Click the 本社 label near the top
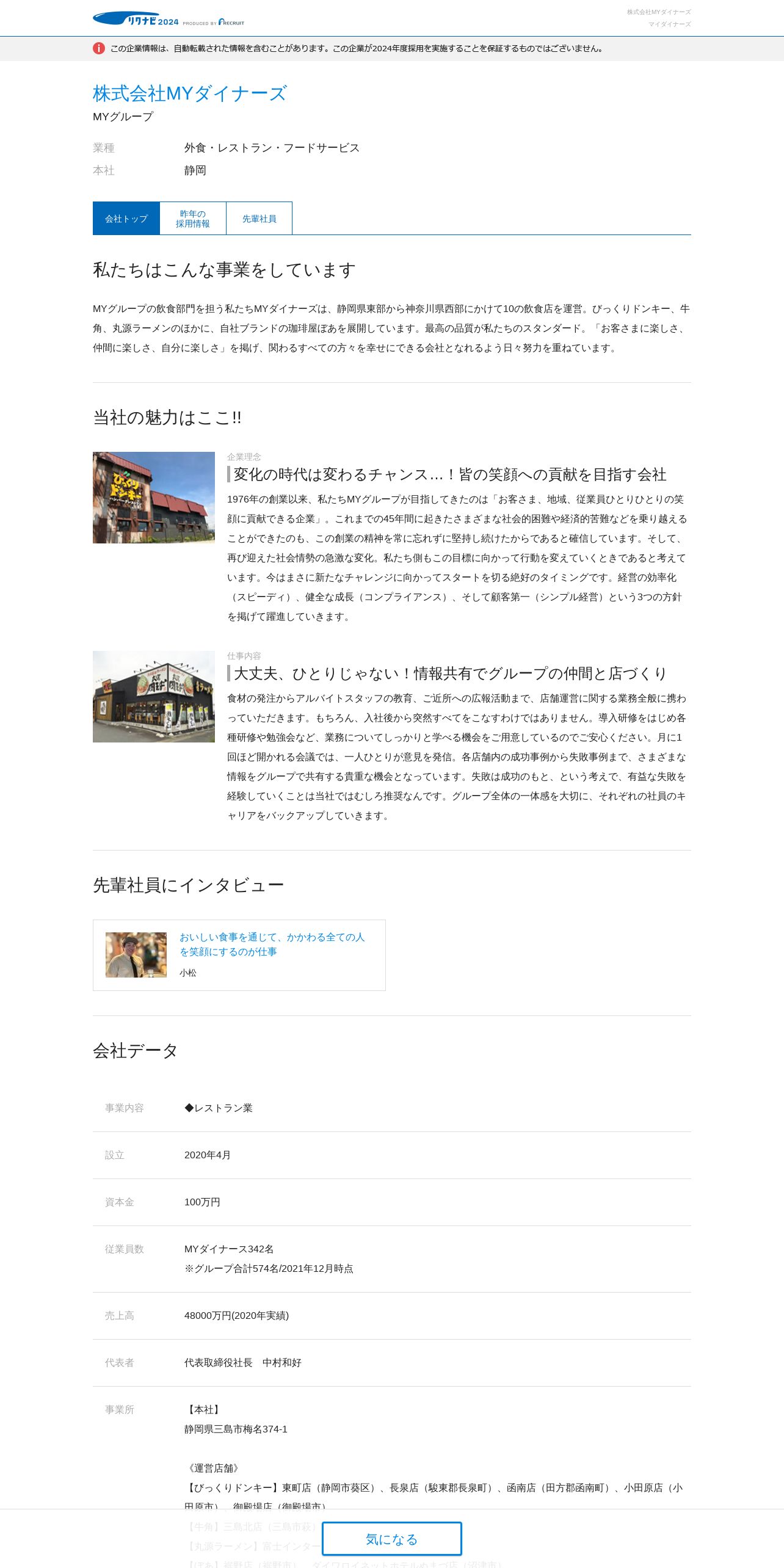This screenshot has height=1568, width=784. point(104,170)
